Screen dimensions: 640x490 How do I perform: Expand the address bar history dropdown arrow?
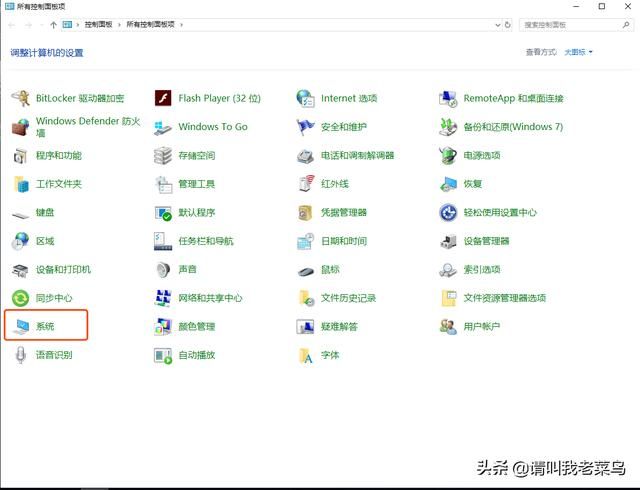pos(498,25)
